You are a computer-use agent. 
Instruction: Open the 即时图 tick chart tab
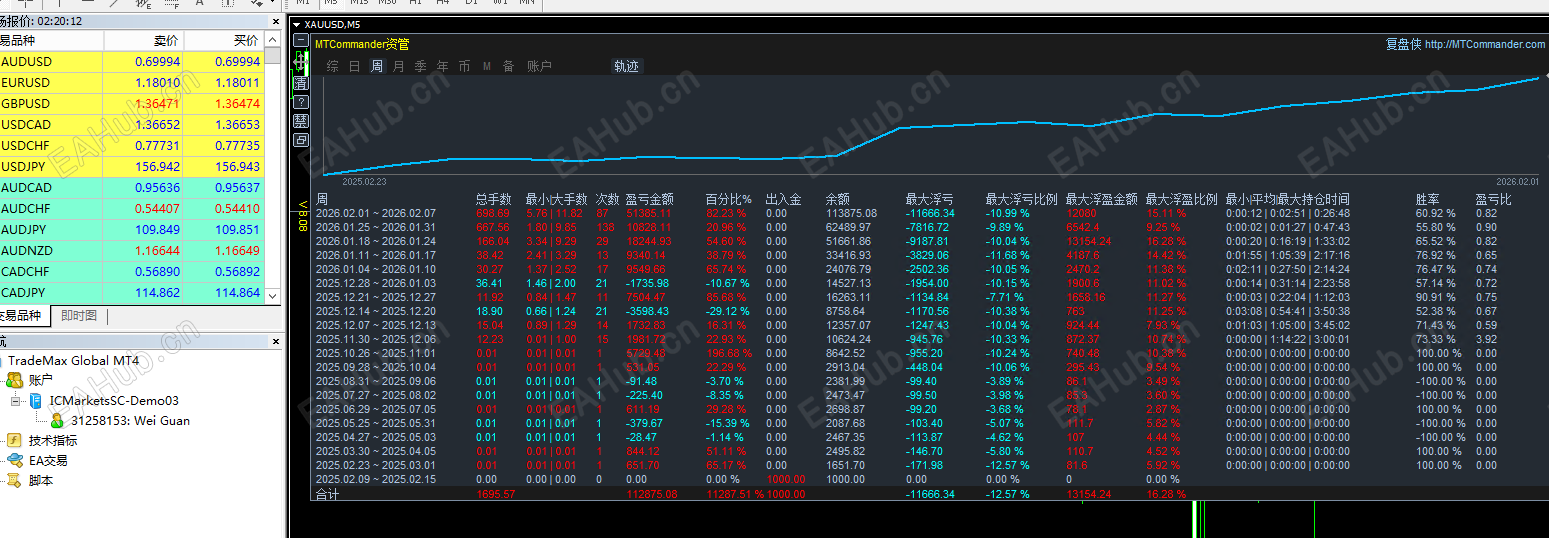click(78, 316)
